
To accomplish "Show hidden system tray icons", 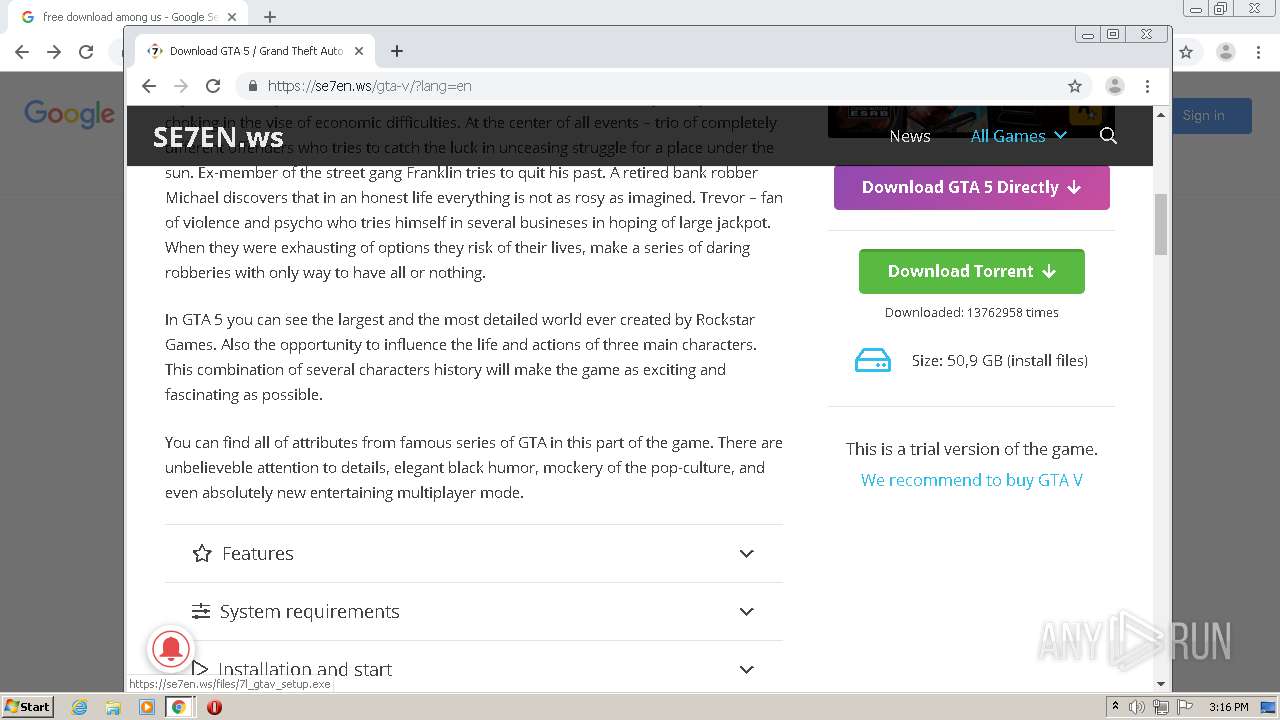I will pos(1115,707).
